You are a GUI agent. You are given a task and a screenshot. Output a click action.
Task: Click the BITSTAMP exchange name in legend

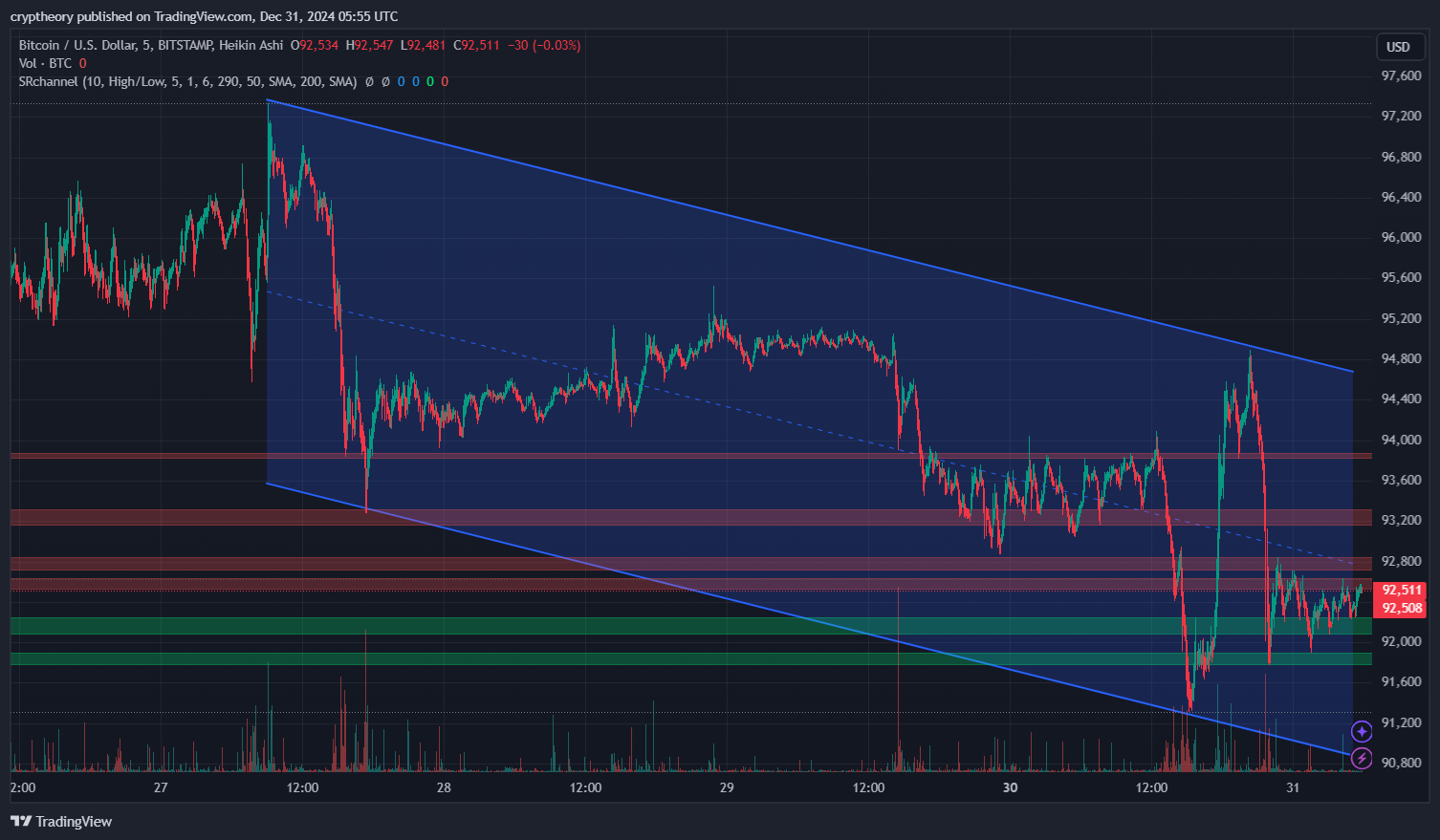pyautogui.click(x=184, y=45)
